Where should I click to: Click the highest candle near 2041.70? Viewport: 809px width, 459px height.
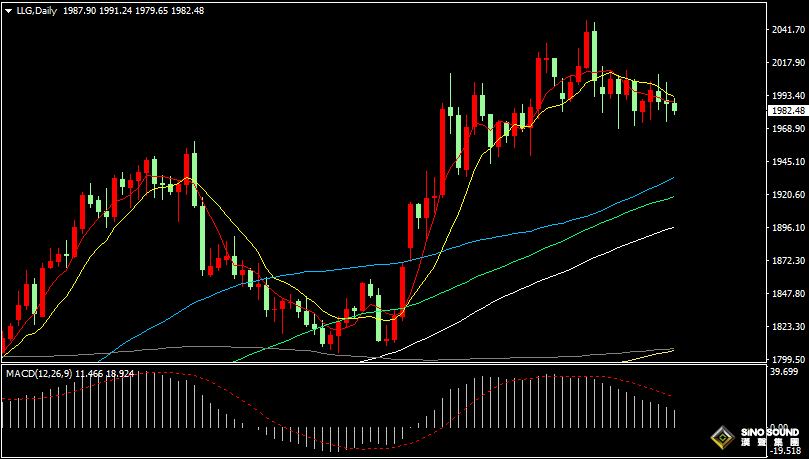[594, 50]
